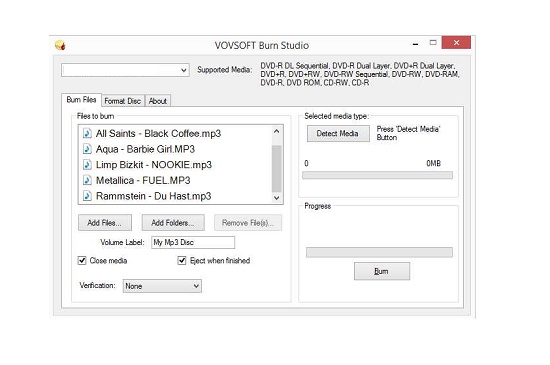
Task: Open the About tab
Action: (x=157, y=101)
